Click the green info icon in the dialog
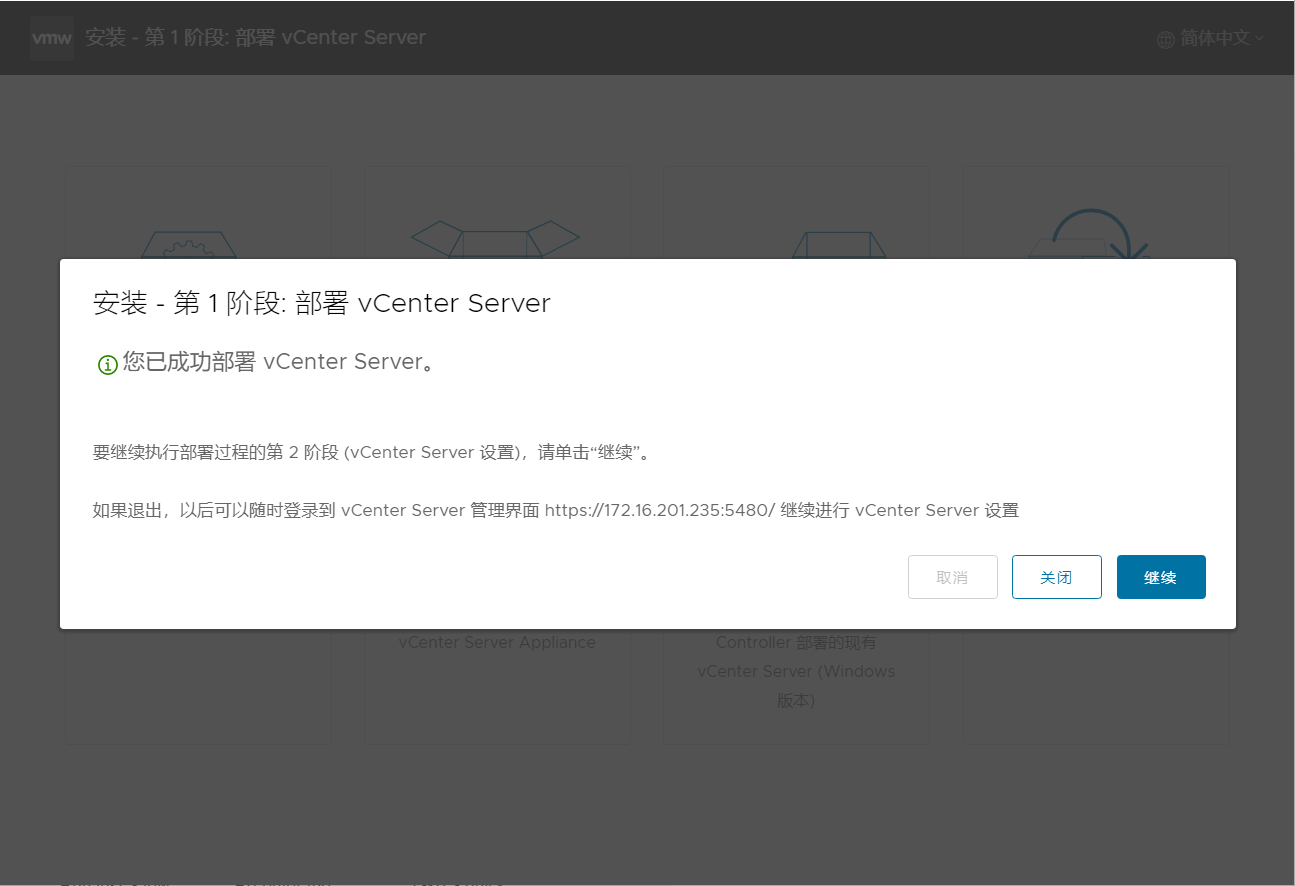The height and width of the screenshot is (886, 1295). [x=107, y=364]
